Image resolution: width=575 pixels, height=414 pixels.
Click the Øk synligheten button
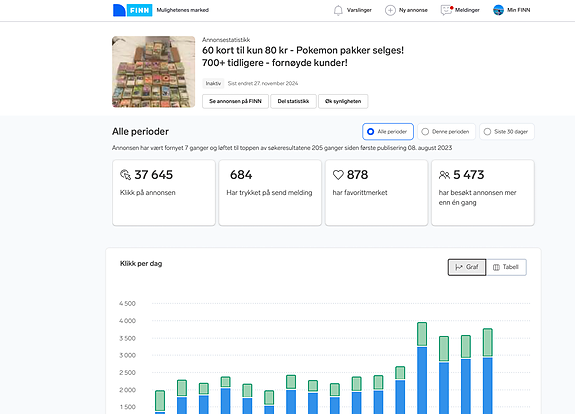343,101
